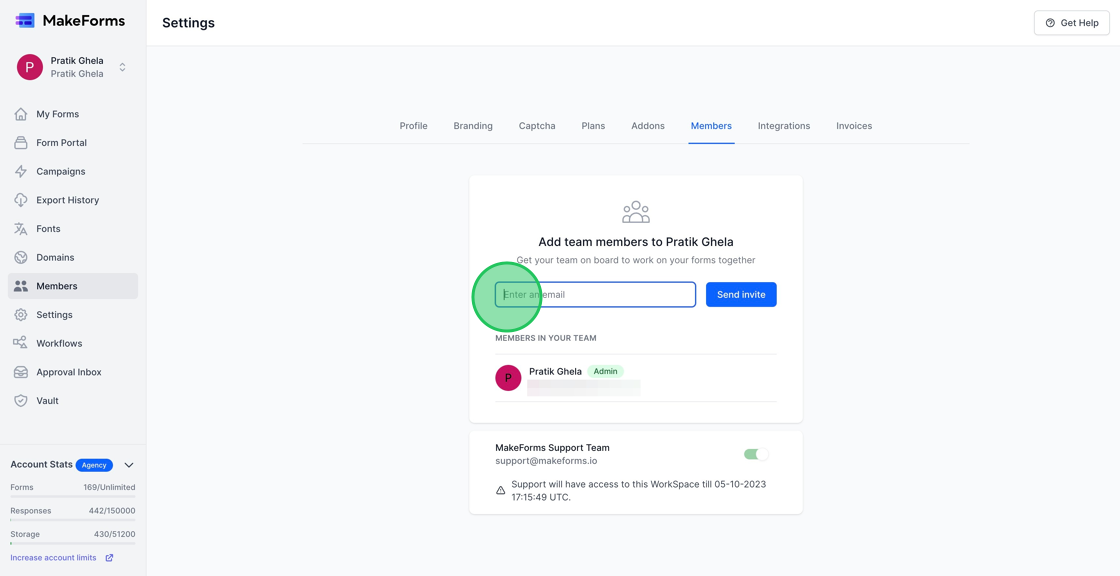Switch to the Captcha tab
The image size is (1120, 576).
[x=537, y=126]
